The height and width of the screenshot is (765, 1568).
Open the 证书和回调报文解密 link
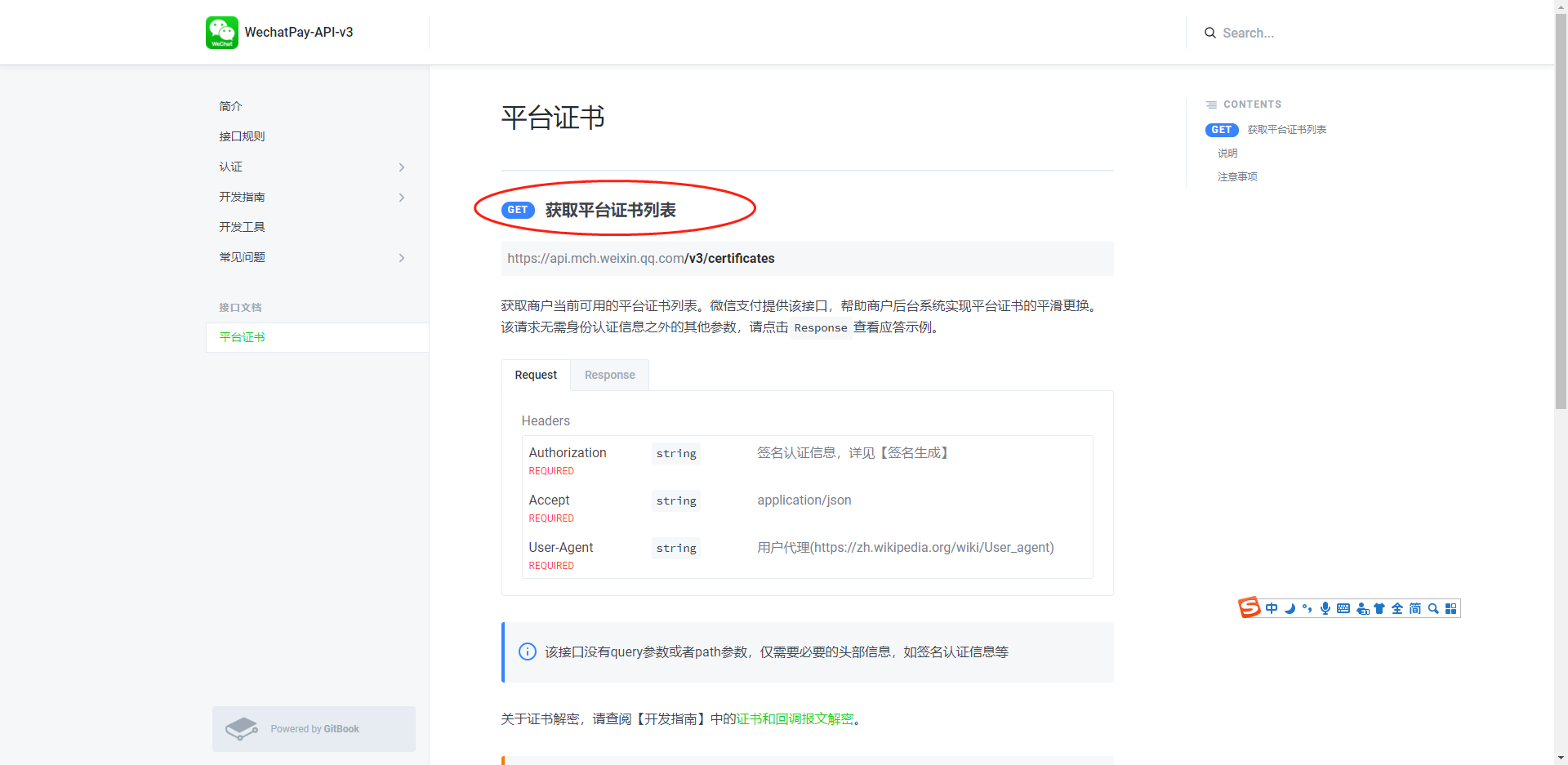coord(795,718)
